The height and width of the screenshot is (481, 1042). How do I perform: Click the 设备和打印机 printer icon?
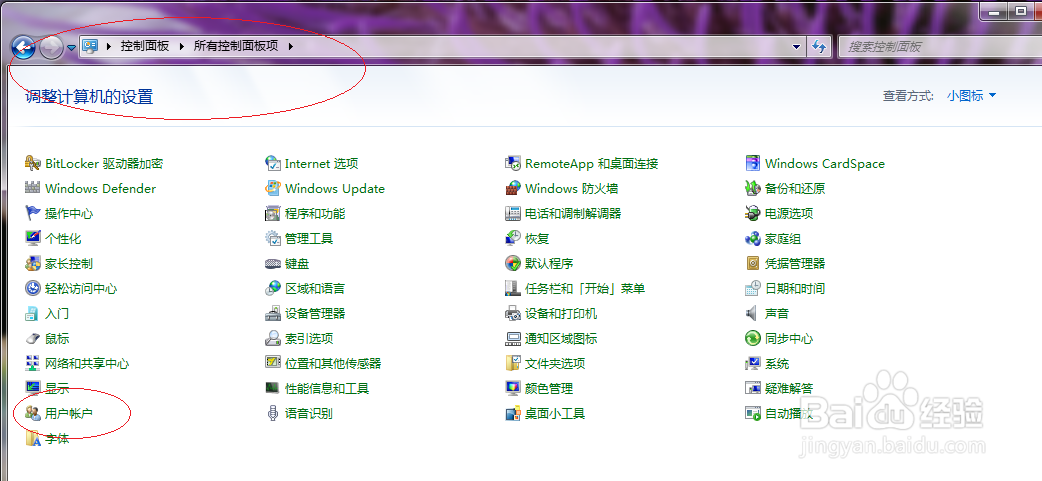click(x=512, y=314)
